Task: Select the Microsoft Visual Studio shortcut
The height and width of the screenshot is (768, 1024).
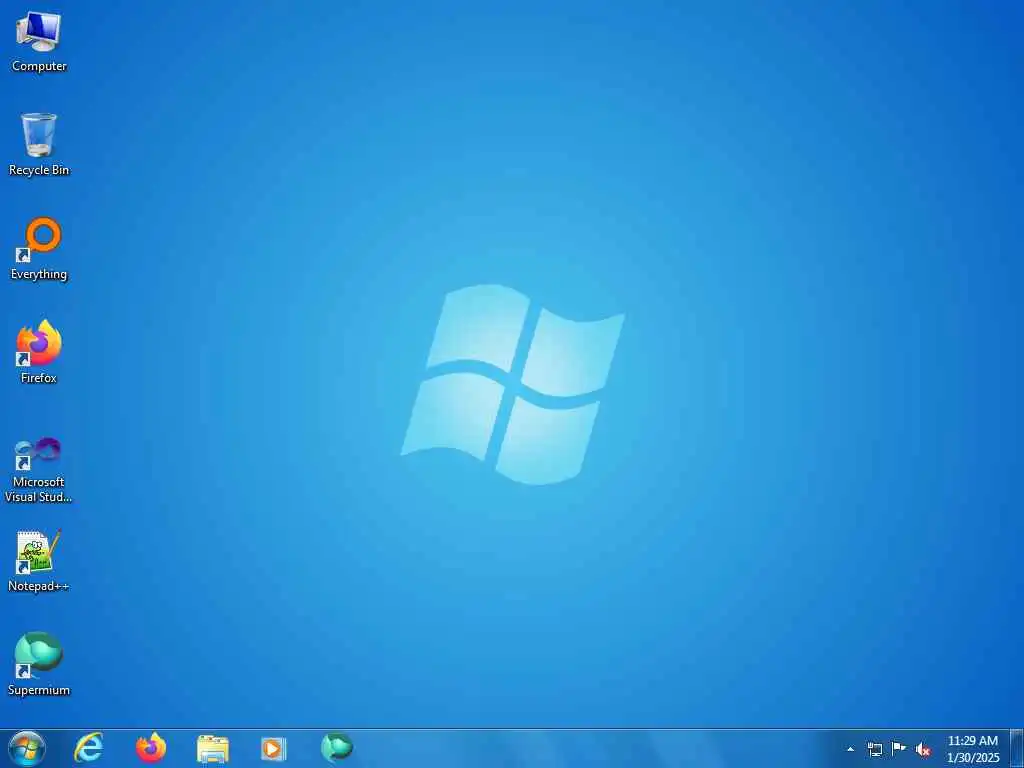Action: (39, 470)
